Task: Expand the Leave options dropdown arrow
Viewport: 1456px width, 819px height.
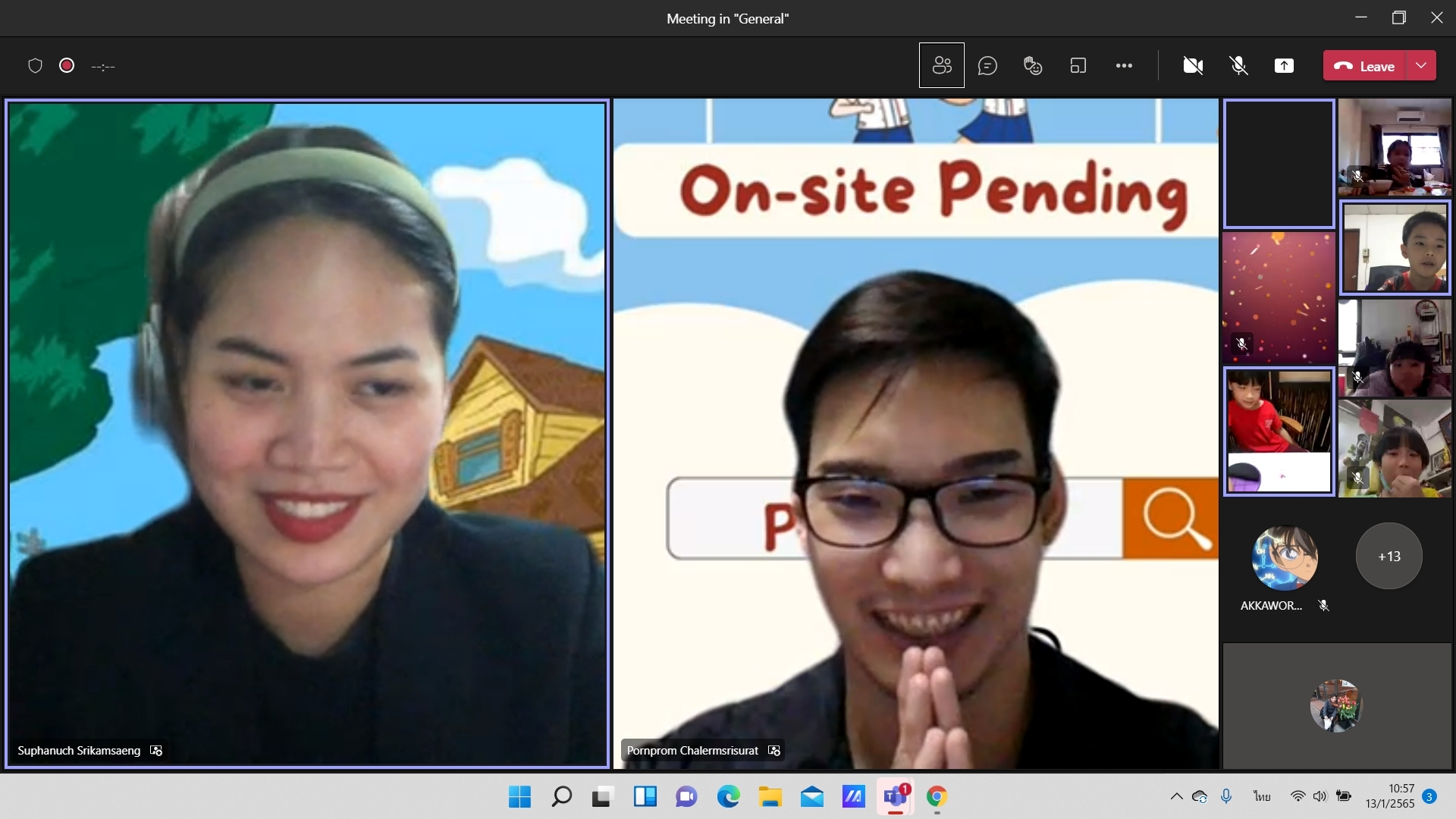Action: (x=1421, y=66)
